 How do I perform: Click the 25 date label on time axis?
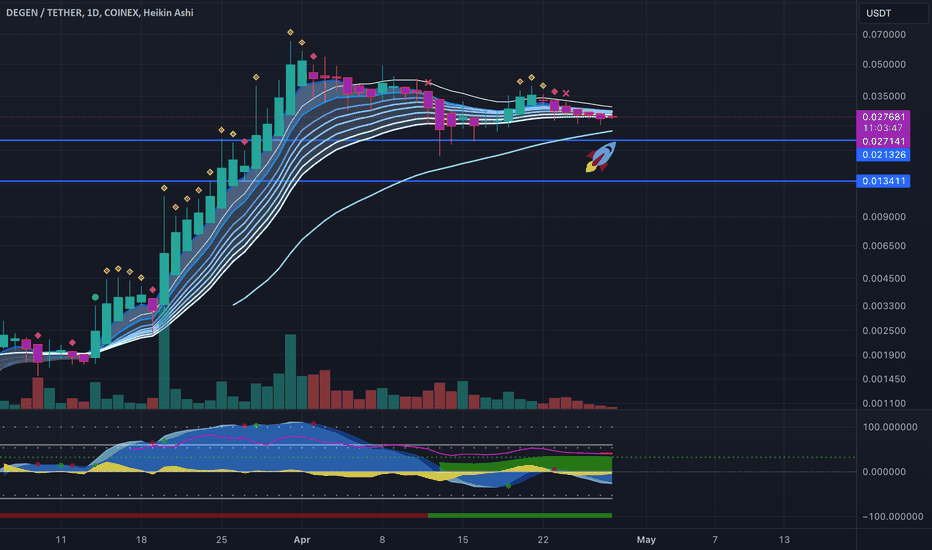pyautogui.click(x=221, y=540)
